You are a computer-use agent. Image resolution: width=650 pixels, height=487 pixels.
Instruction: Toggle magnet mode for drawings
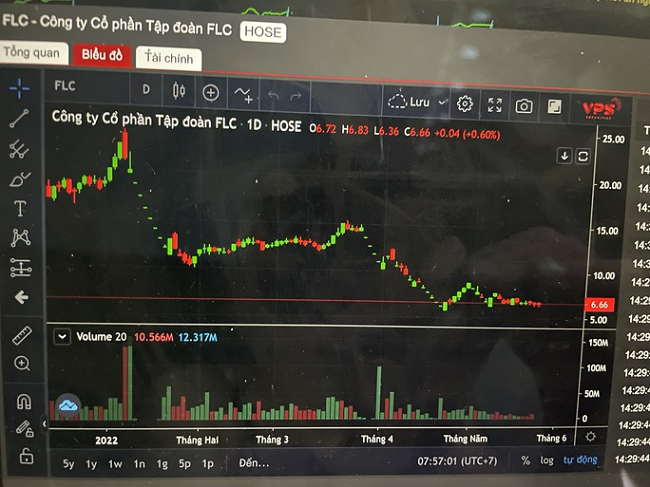click(x=24, y=401)
